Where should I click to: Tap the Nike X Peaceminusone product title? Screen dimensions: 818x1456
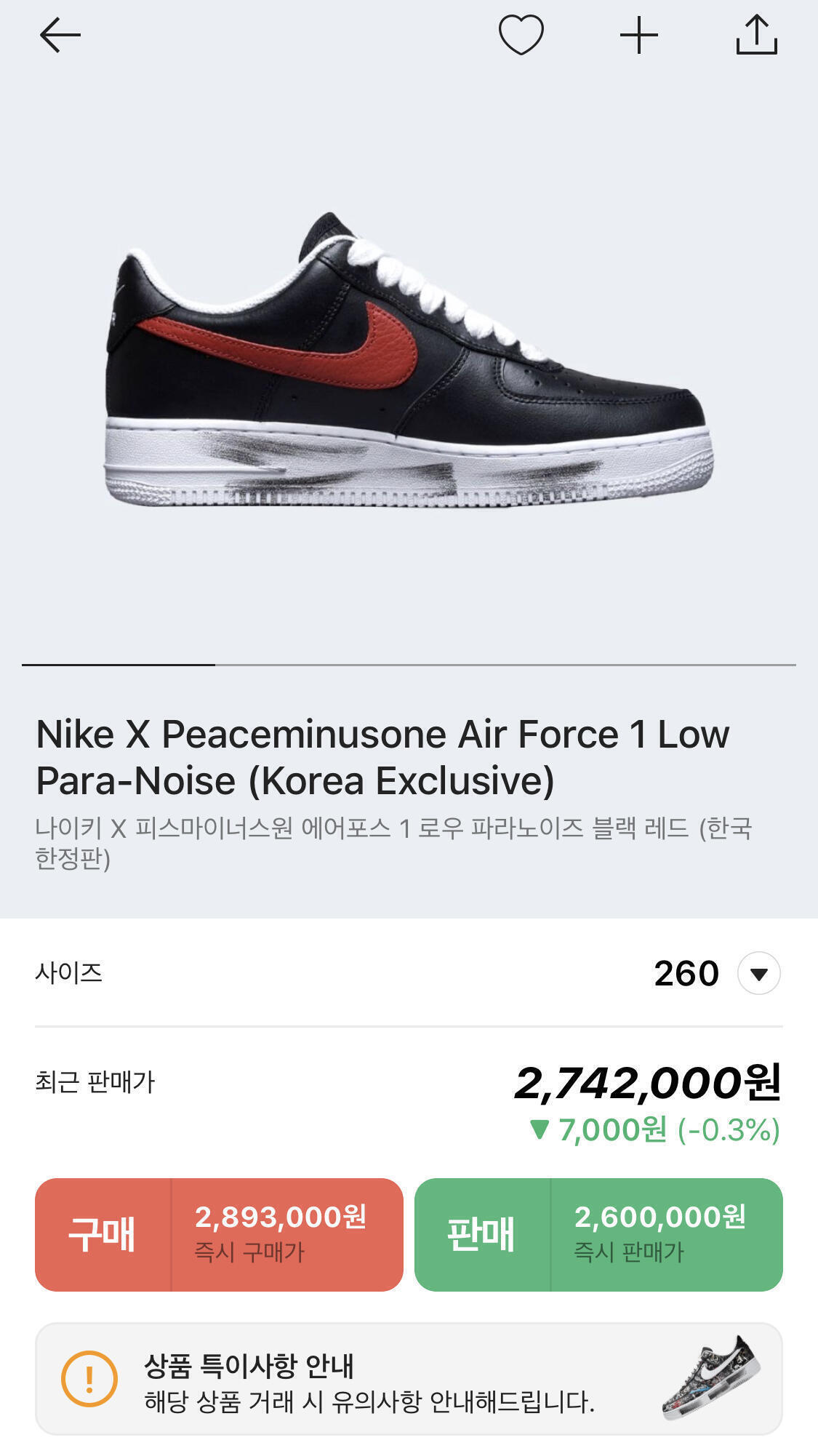382,756
